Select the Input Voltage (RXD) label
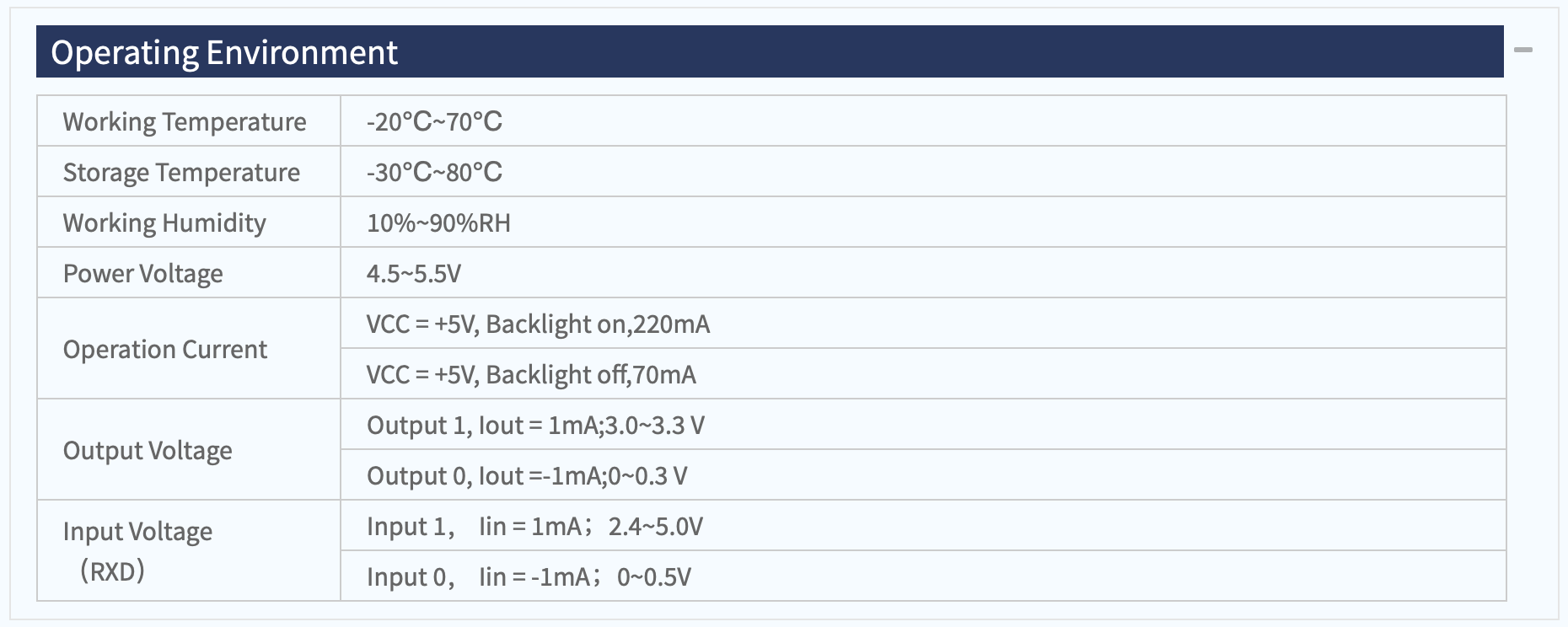 point(138,551)
